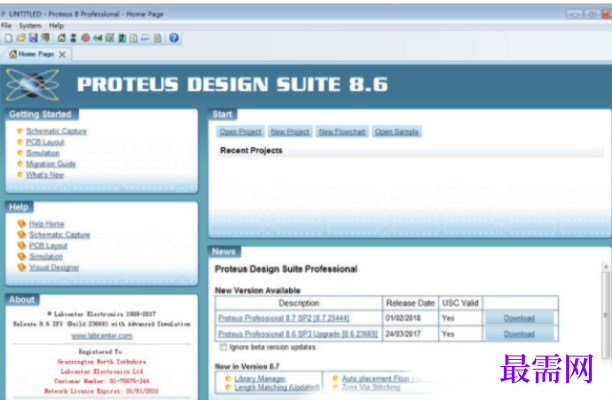Create a new project with toolbar icon
The image size is (612, 400).
pos(9,38)
